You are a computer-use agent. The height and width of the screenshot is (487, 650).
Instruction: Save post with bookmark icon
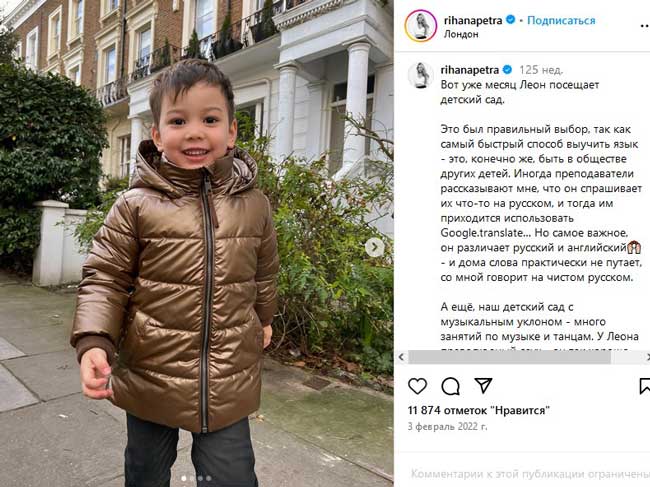(x=645, y=386)
